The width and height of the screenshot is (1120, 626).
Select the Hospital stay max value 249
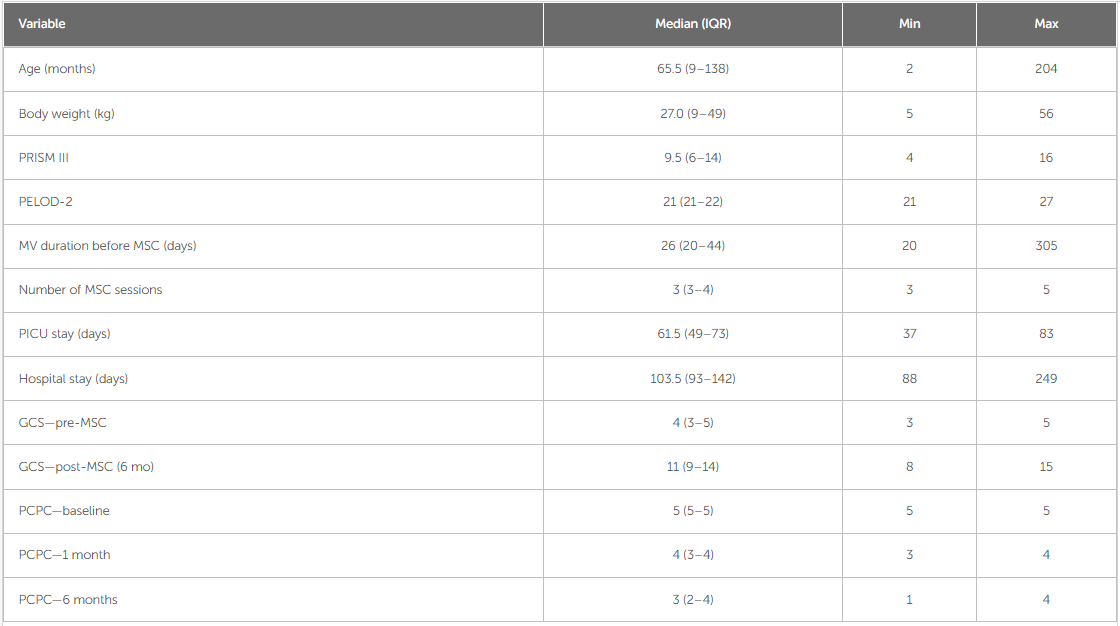[x=1046, y=379]
